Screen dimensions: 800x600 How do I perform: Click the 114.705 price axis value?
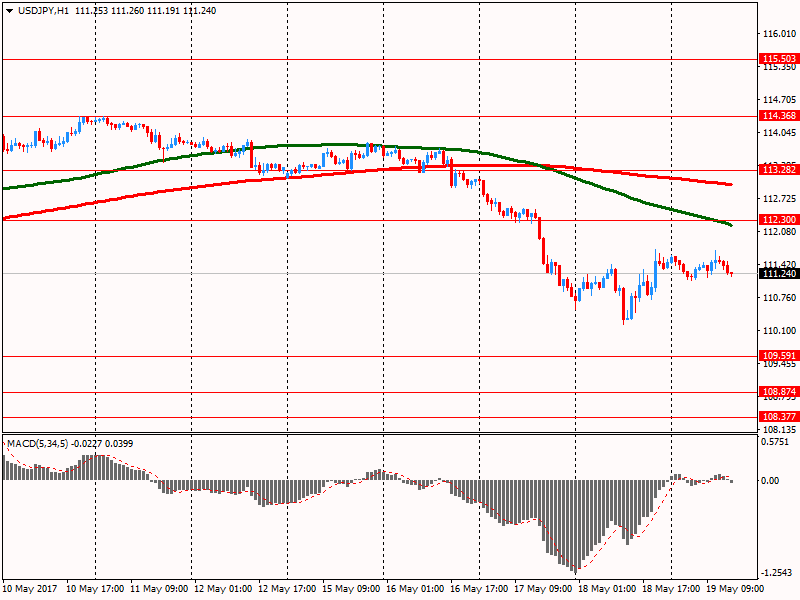click(x=779, y=100)
